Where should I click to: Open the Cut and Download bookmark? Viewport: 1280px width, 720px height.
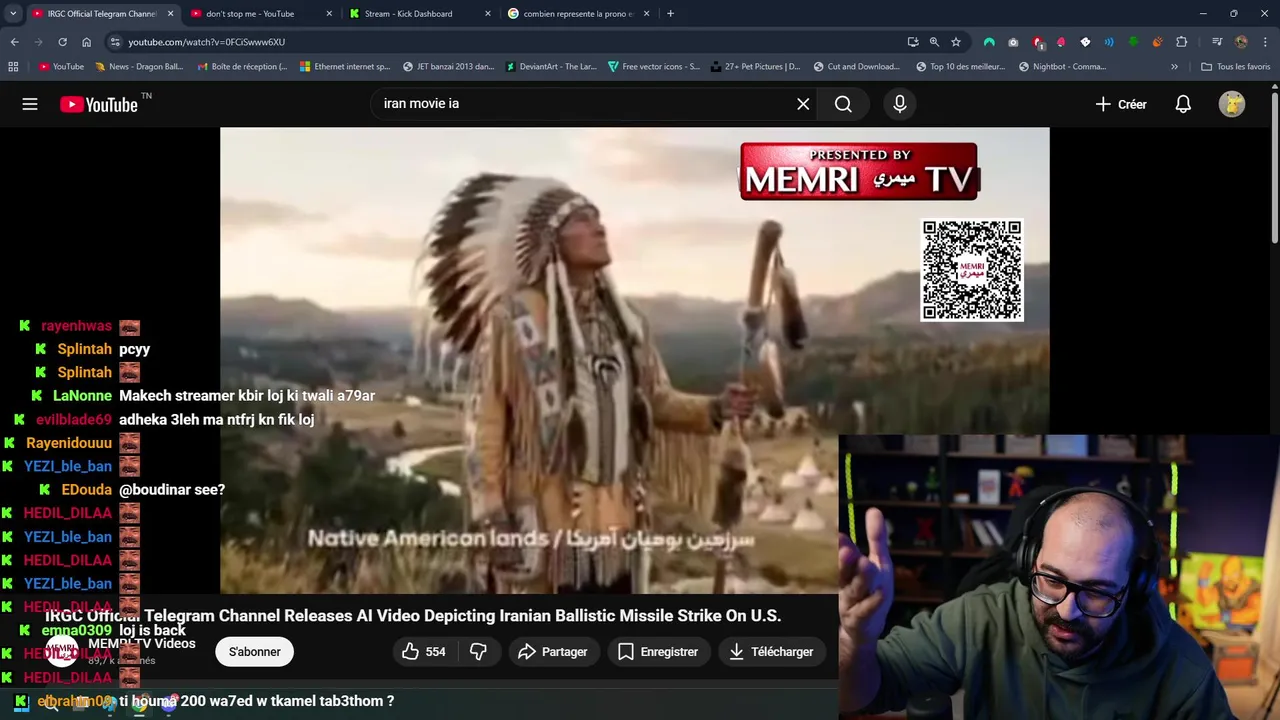[x=856, y=67]
